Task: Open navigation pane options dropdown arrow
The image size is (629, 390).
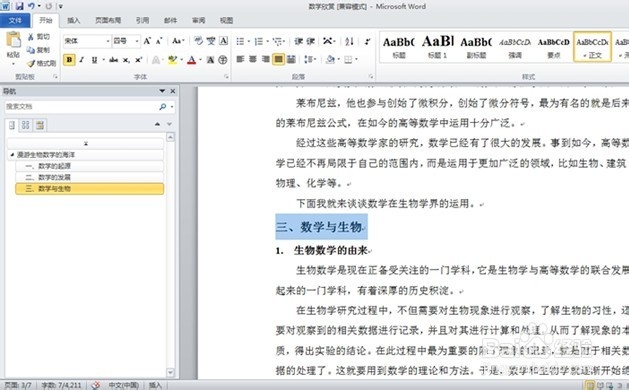Action: pos(162,91)
